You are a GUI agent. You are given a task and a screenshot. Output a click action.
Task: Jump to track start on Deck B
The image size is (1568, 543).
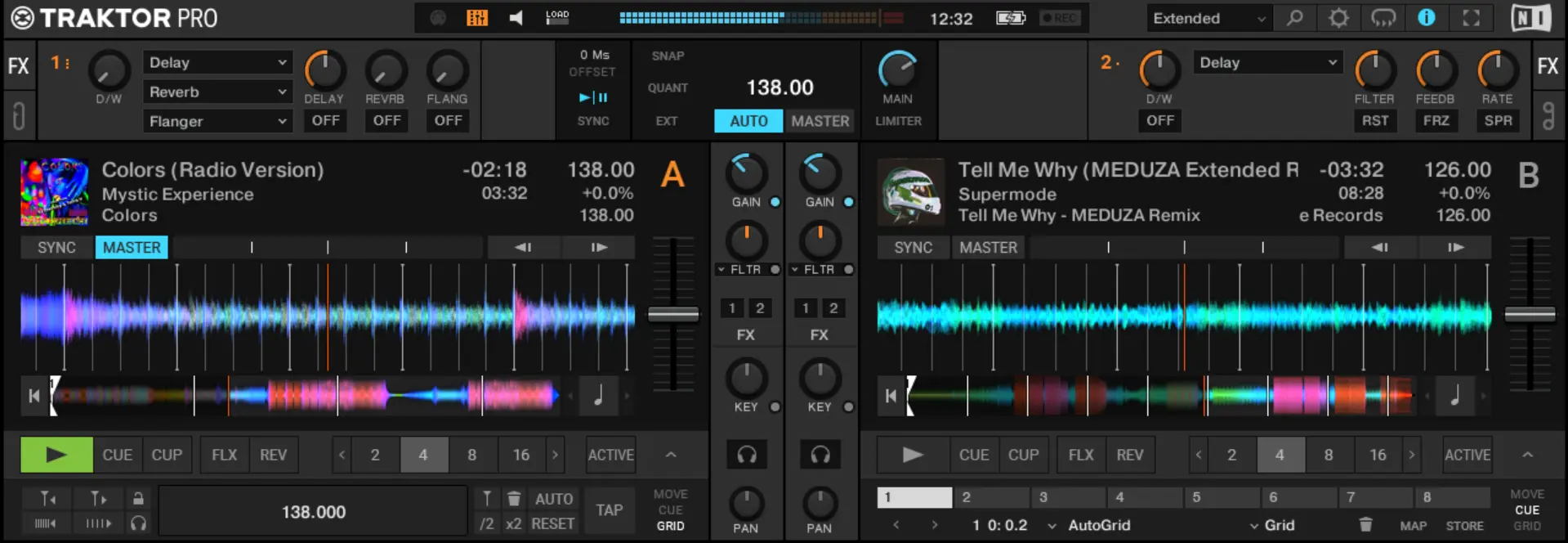(x=891, y=396)
